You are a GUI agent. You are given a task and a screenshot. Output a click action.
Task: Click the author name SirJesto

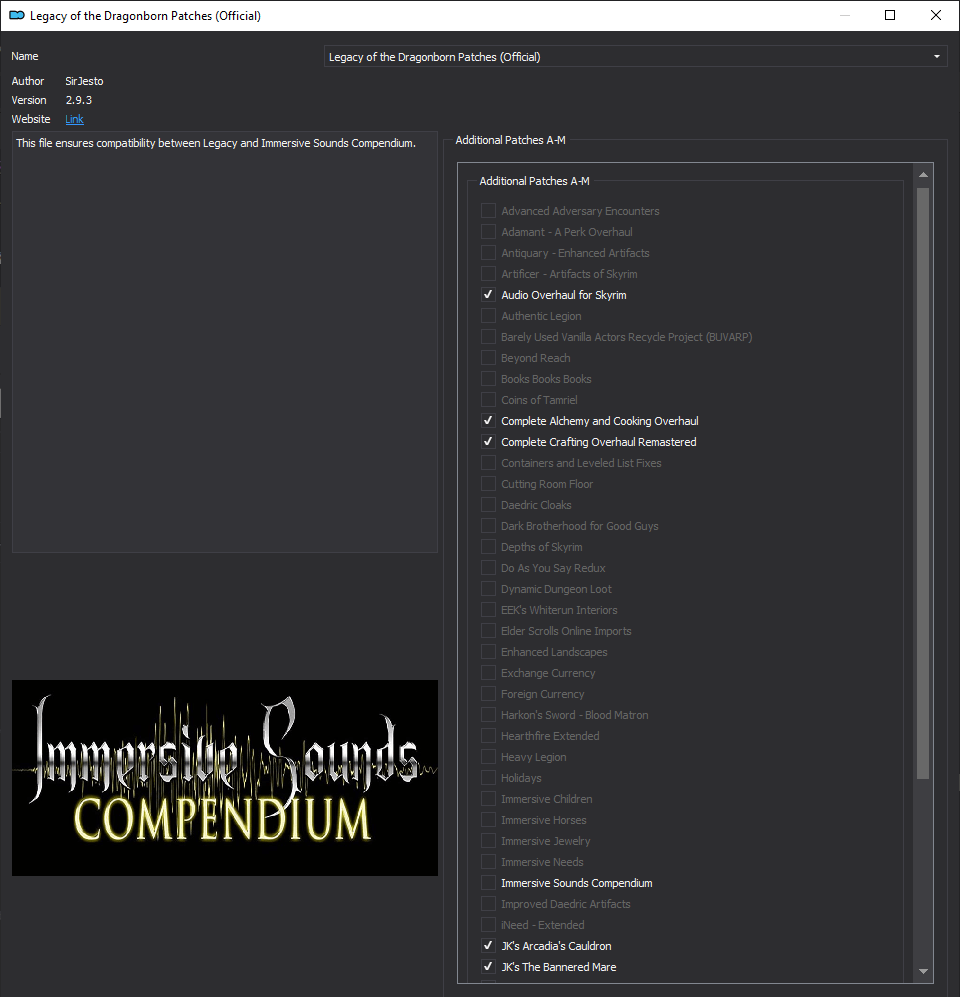85,81
